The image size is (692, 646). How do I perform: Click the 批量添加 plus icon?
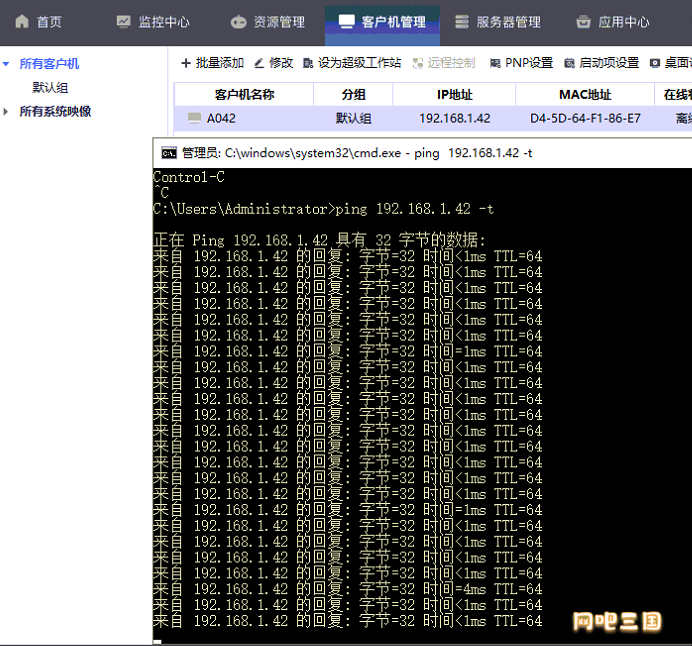(186, 63)
